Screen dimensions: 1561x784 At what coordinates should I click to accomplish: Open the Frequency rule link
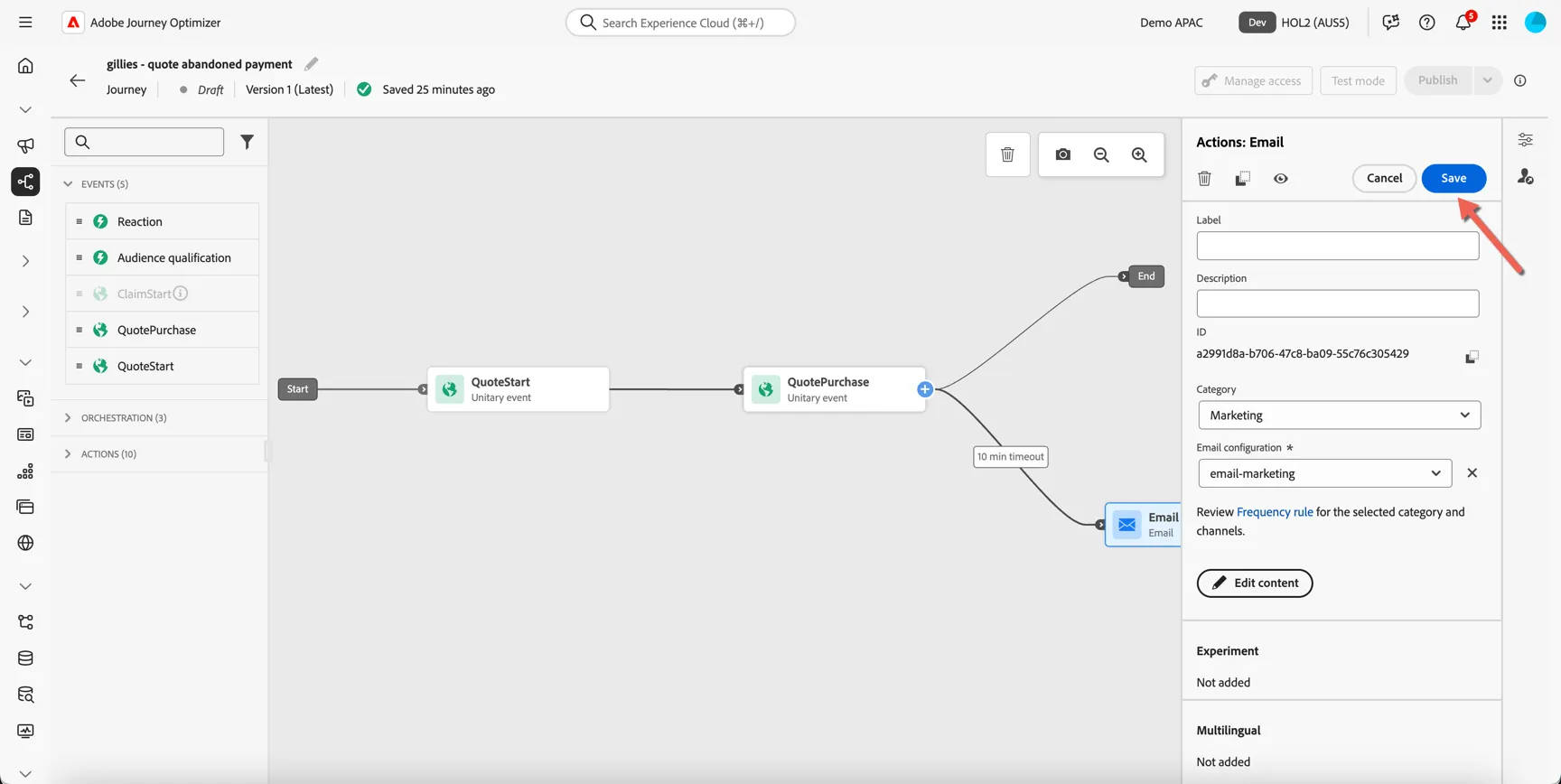point(1275,512)
